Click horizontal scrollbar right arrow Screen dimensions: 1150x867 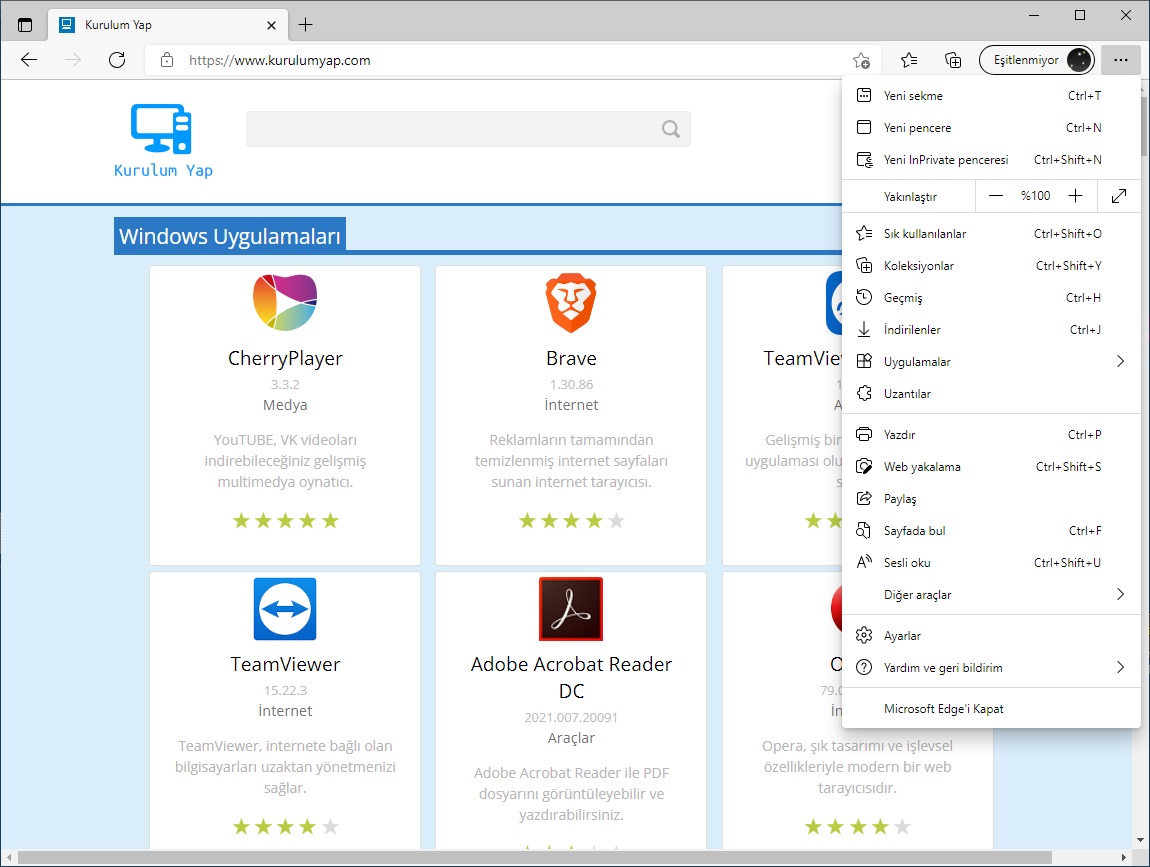(1124, 857)
